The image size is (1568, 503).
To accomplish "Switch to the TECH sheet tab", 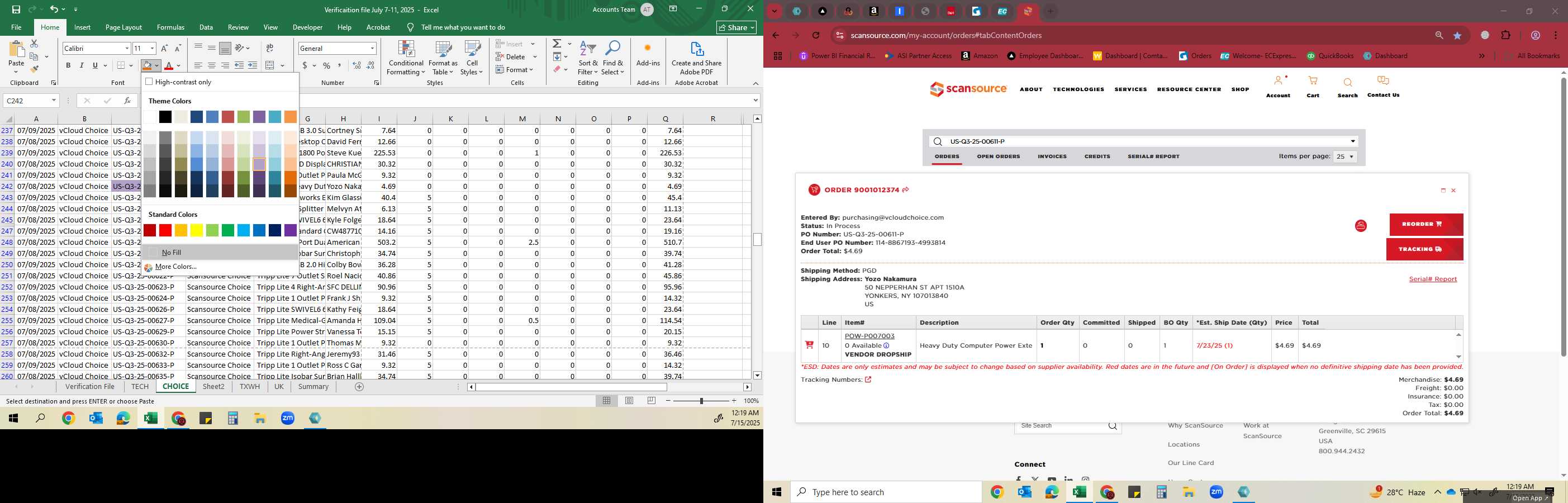I will click(x=139, y=387).
